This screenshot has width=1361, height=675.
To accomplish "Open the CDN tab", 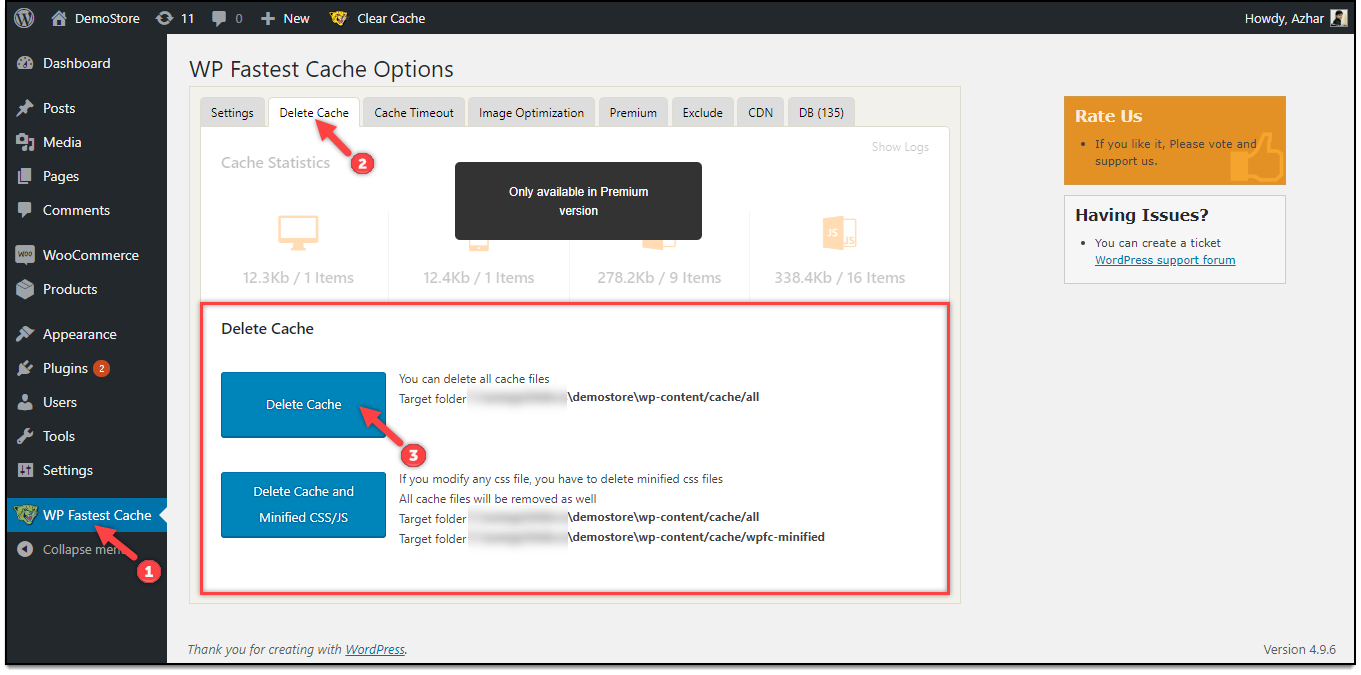I will pyautogui.click(x=761, y=112).
